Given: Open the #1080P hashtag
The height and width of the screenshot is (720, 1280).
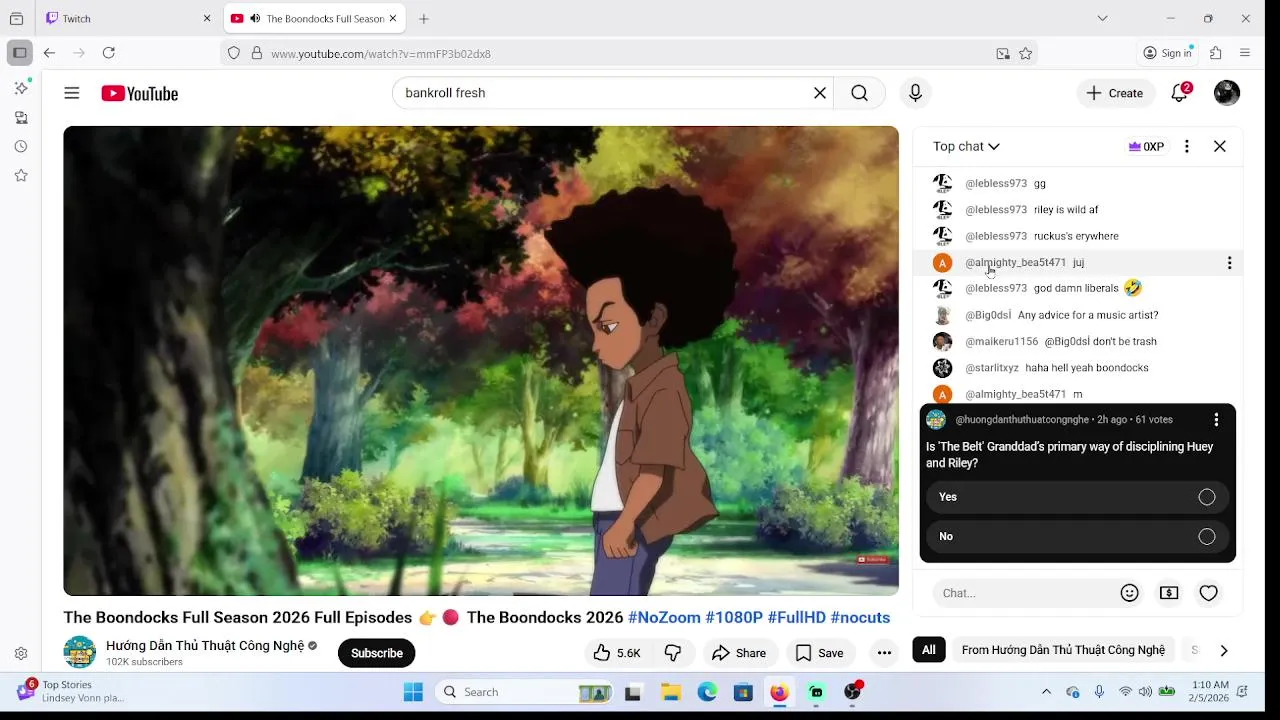Looking at the screenshot, I should click(x=734, y=618).
